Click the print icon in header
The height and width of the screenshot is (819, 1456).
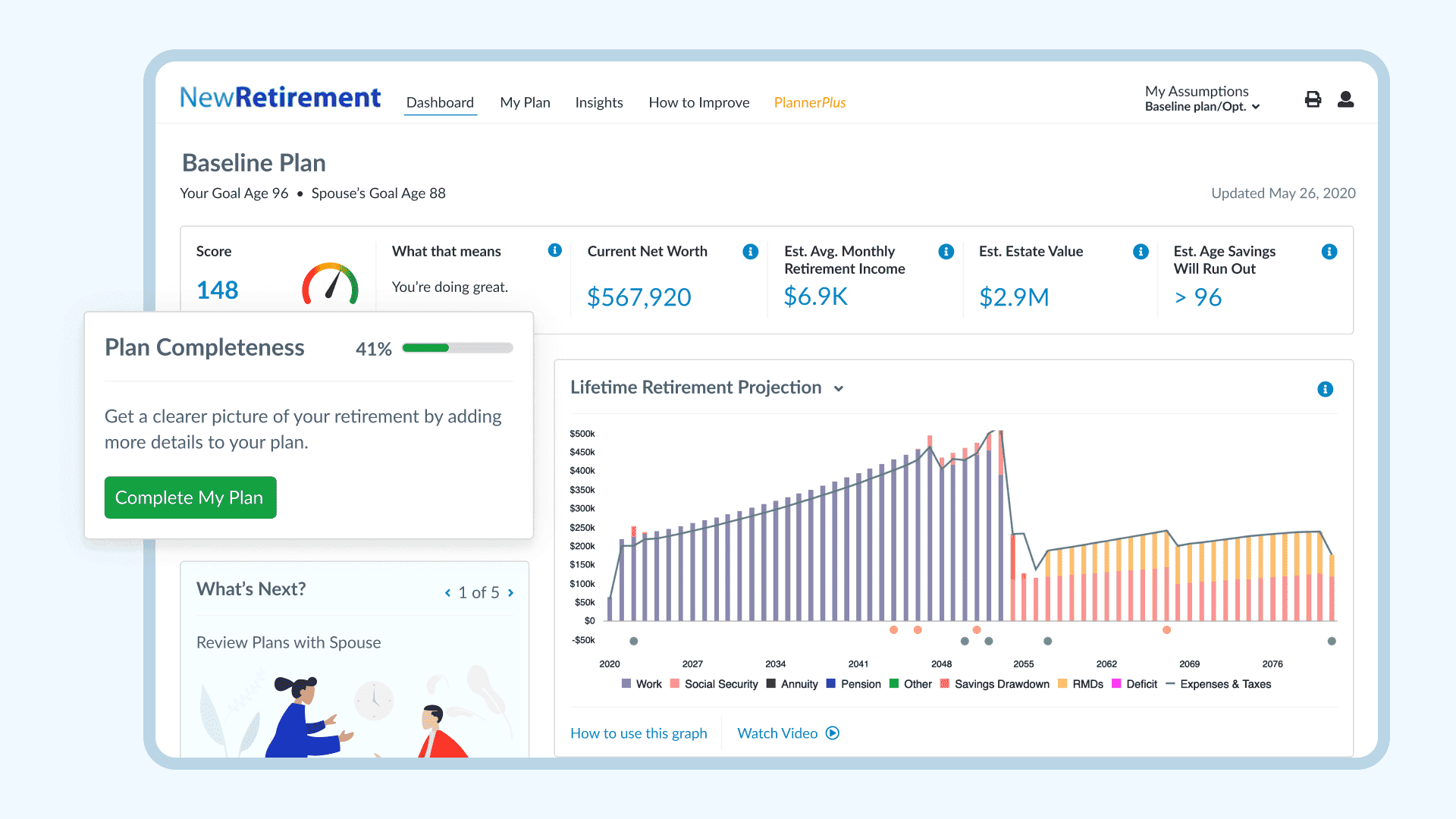(1313, 99)
